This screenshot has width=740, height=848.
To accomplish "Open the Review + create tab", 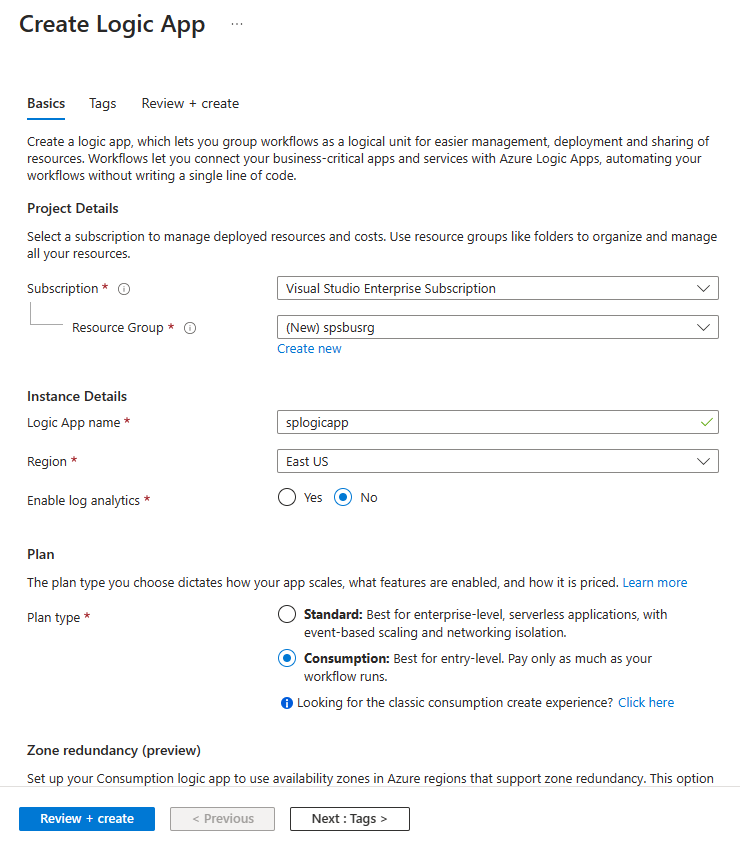I will (x=190, y=103).
